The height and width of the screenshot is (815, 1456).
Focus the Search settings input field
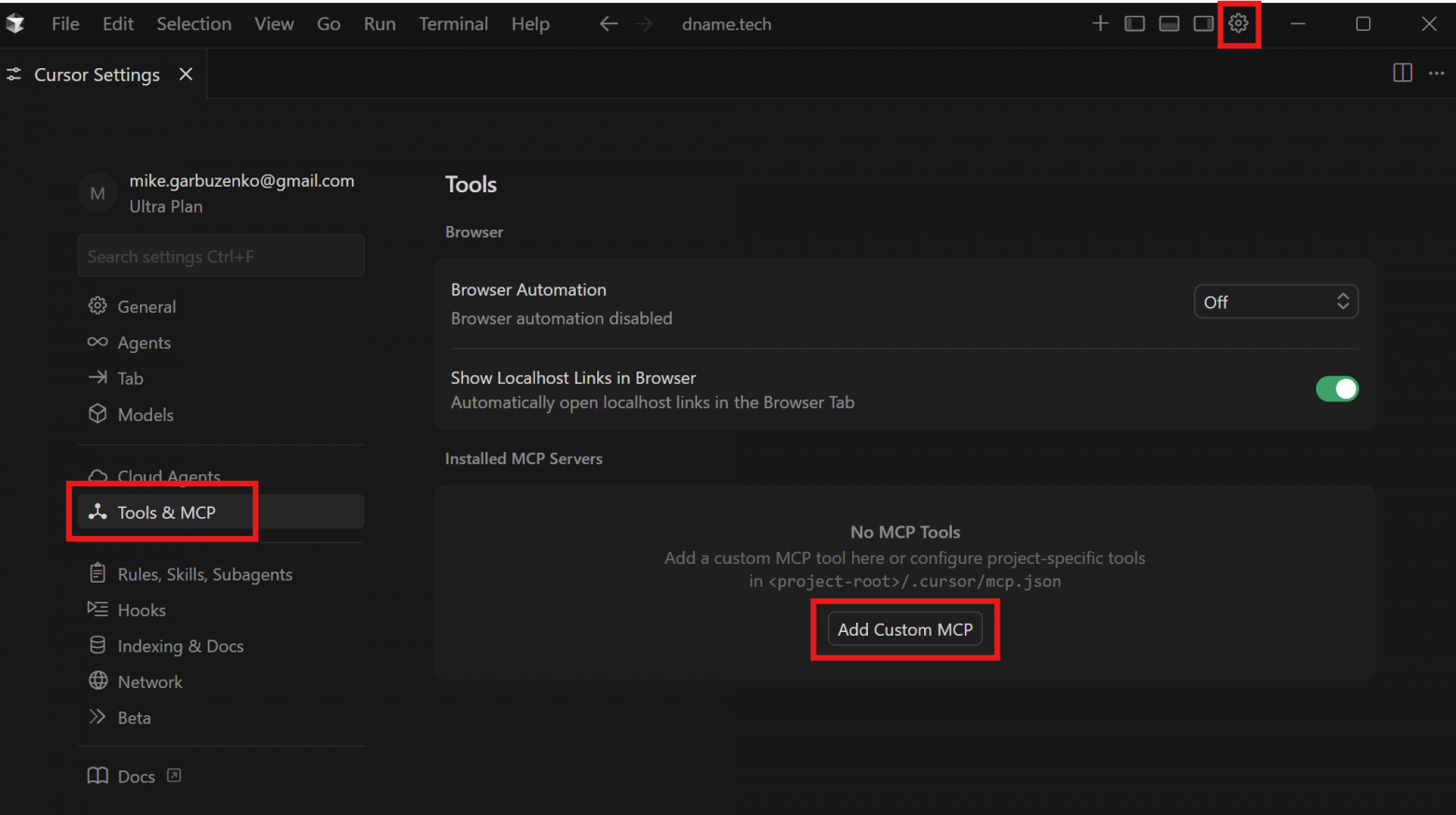click(220, 257)
